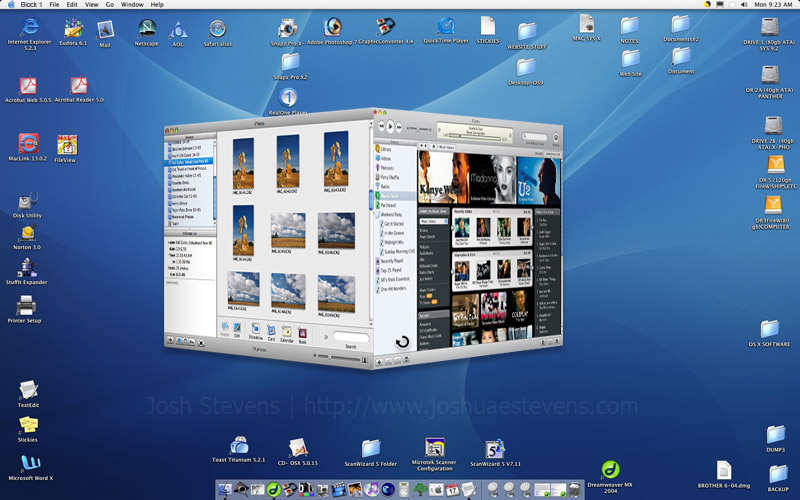Open the File menu
This screenshot has height=500, width=800.
(x=54, y=4)
